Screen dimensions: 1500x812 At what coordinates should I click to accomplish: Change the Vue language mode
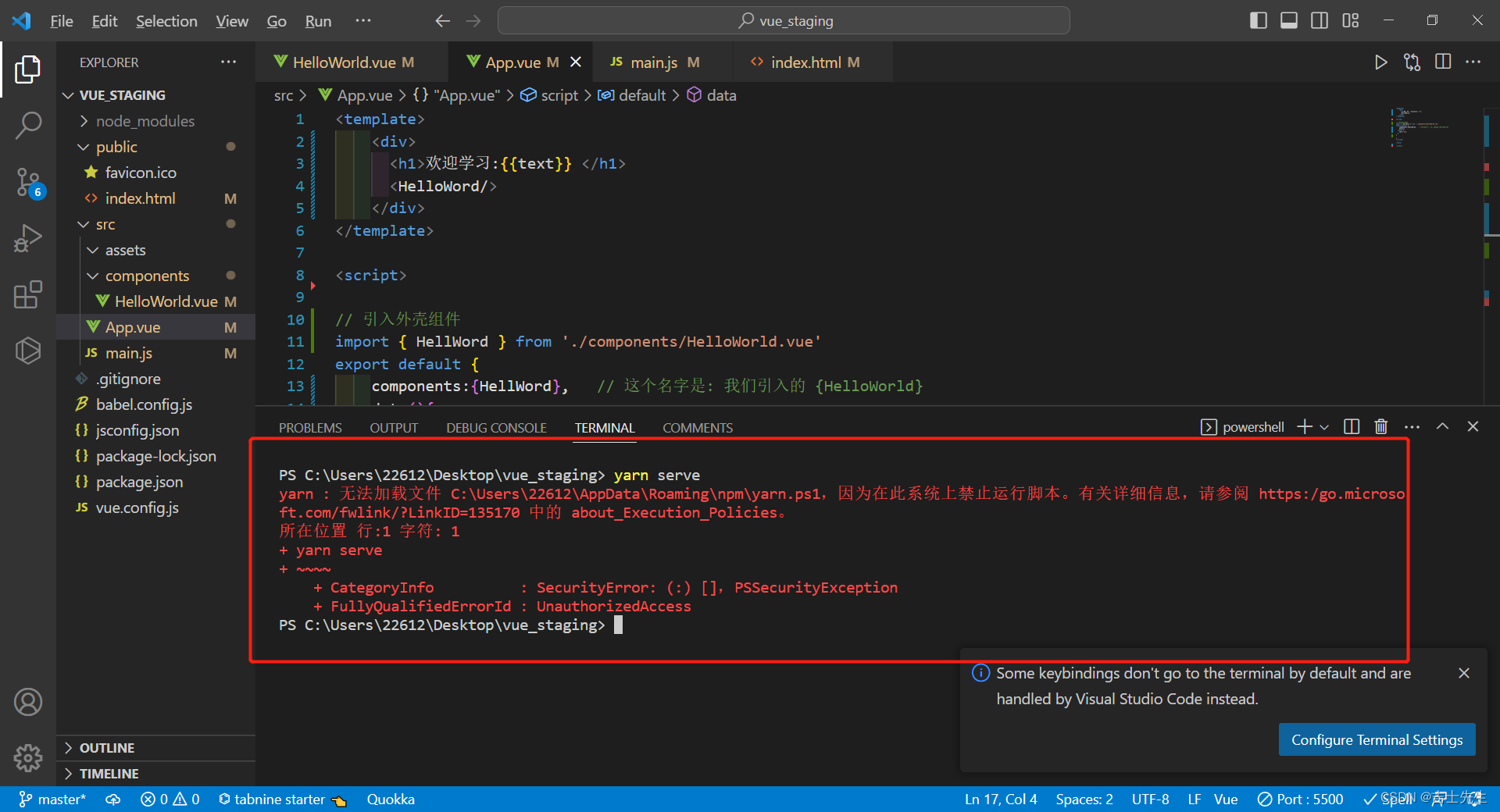[x=1226, y=800]
